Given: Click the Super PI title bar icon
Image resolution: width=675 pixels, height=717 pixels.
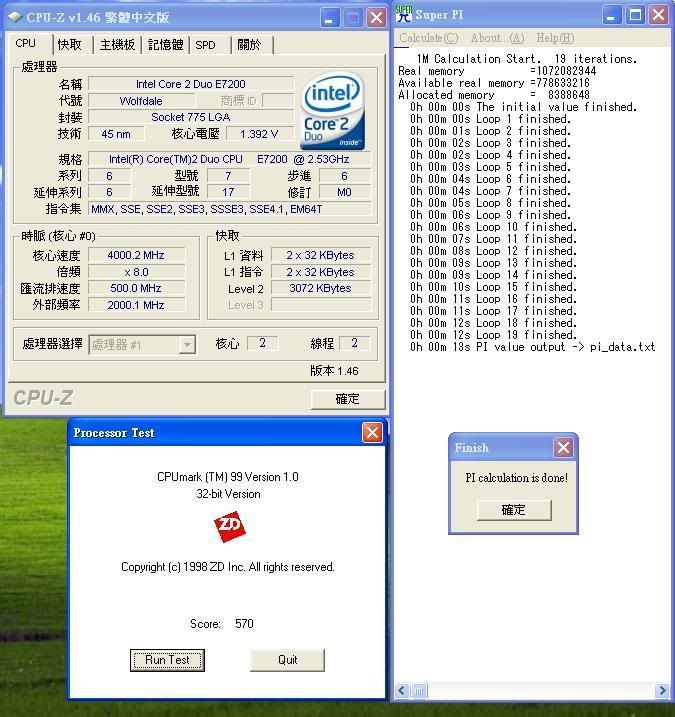Looking at the screenshot, I should 404,14.
